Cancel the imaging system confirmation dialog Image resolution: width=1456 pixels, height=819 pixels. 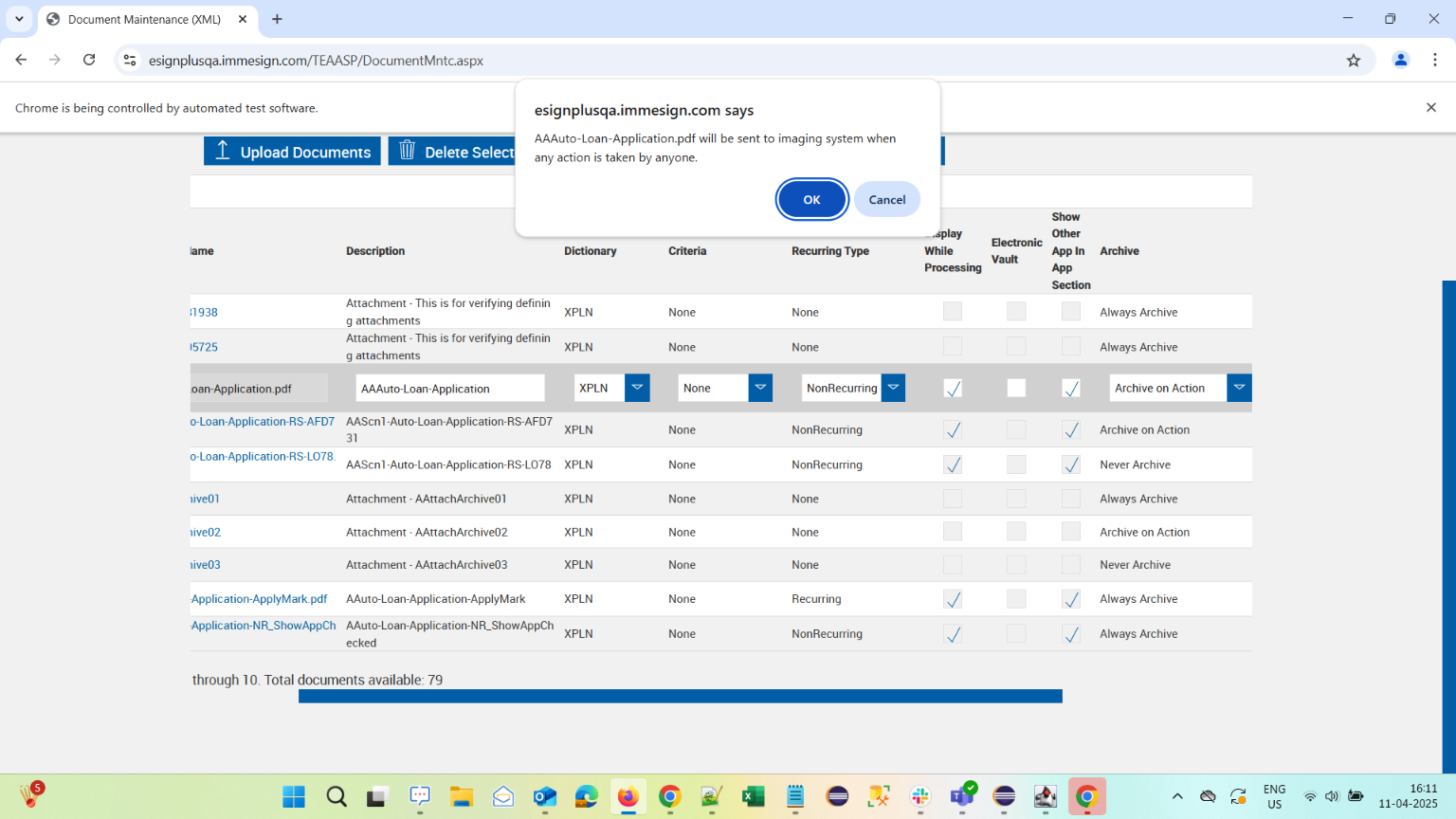click(886, 199)
